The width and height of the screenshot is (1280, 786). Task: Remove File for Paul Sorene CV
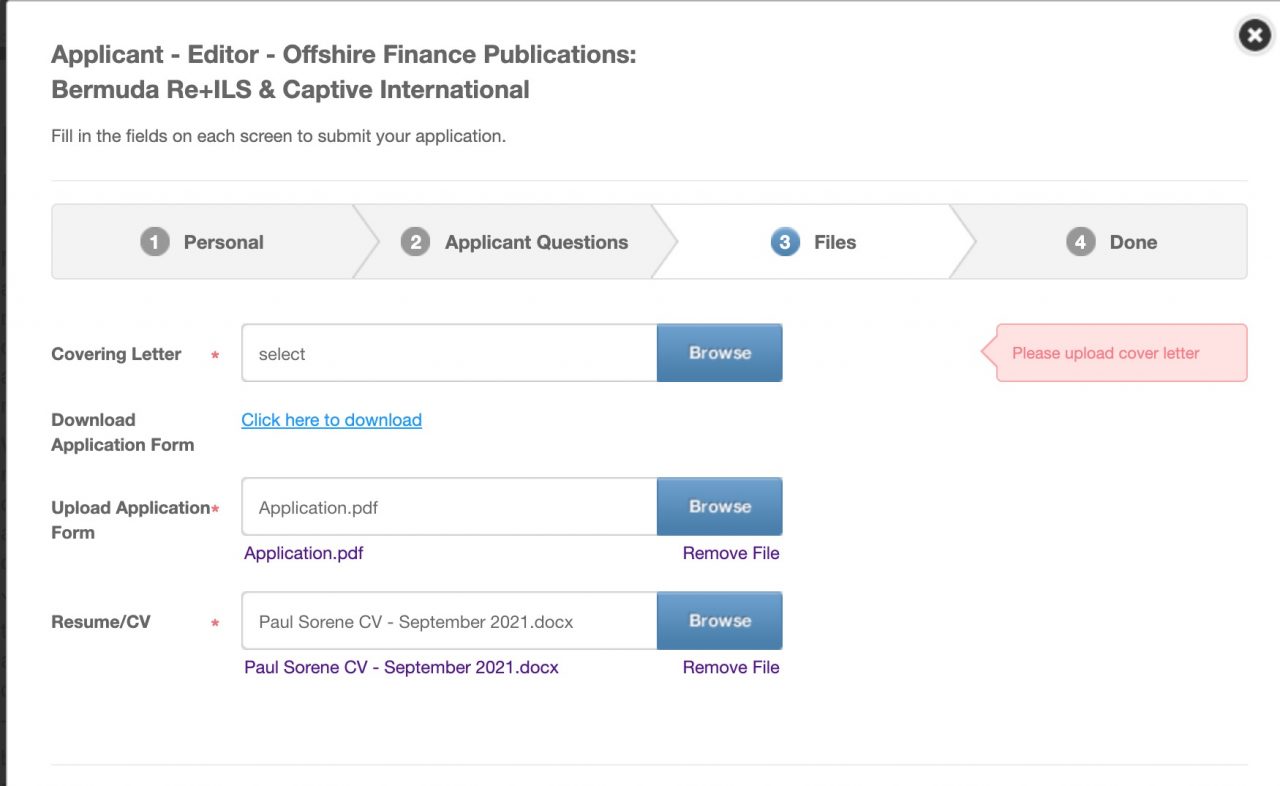point(731,667)
